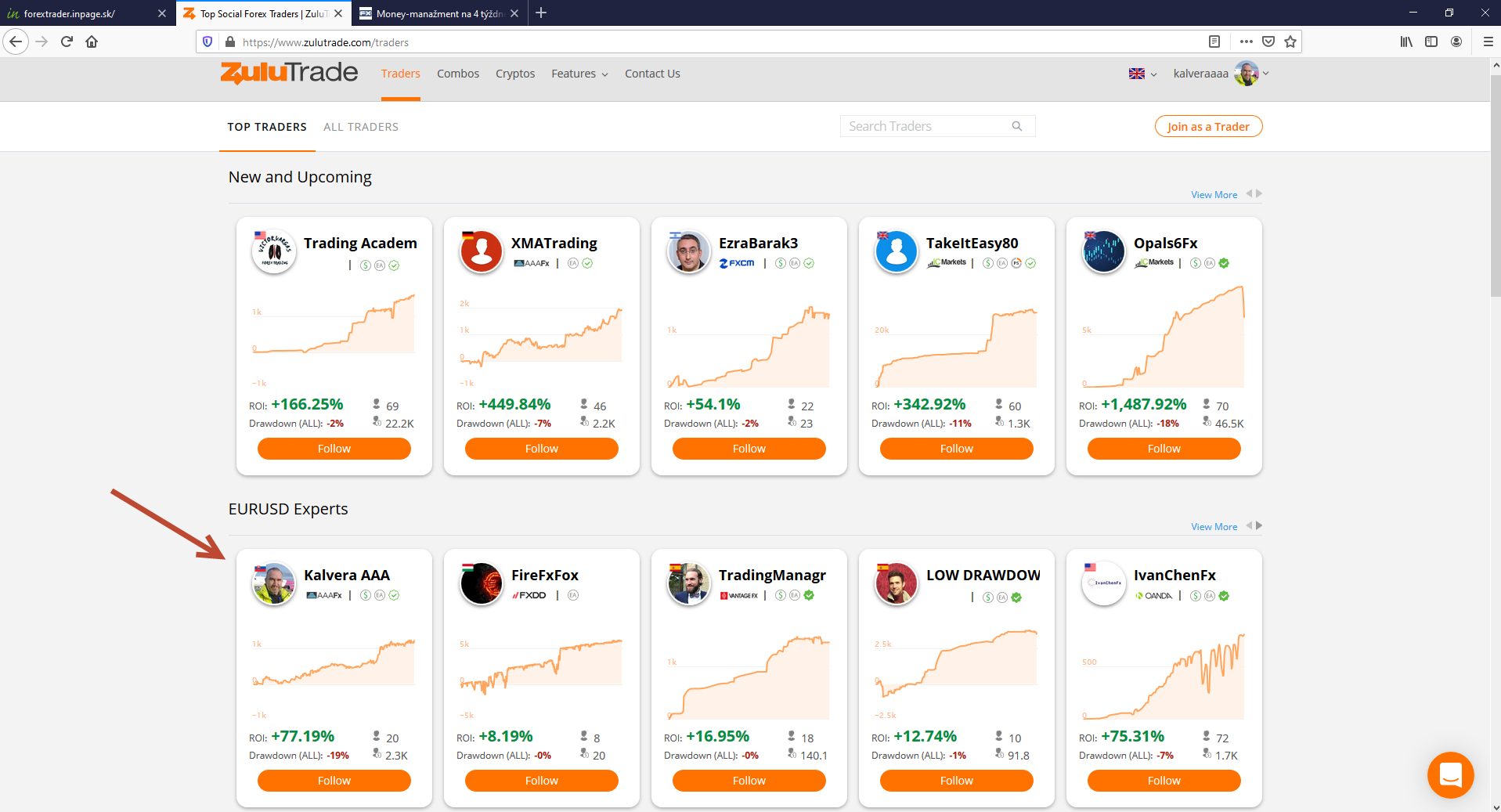Expand the Features menu
The image size is (1501, 812).
(579, 74)
